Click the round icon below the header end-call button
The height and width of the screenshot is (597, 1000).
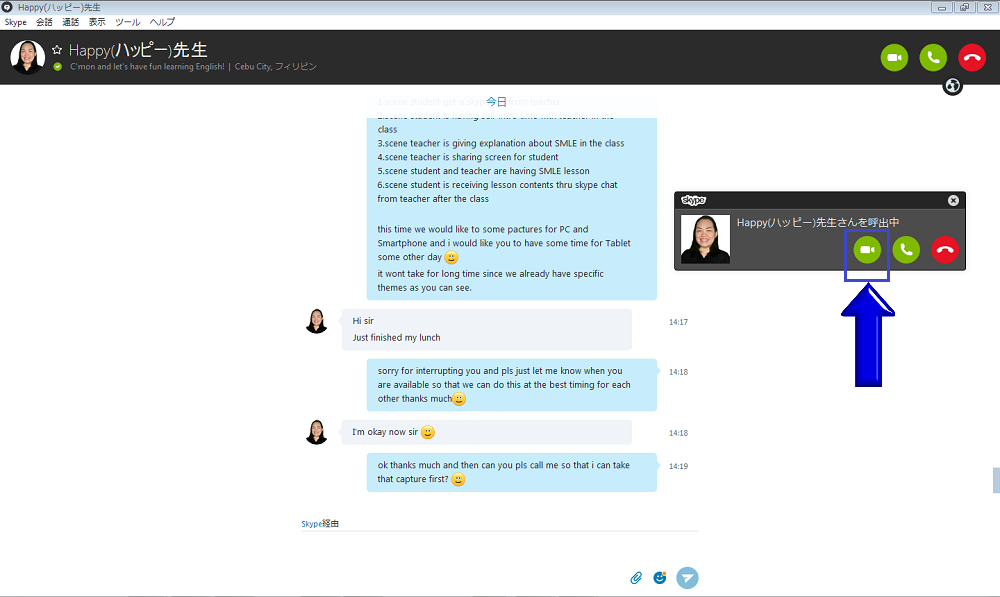[x=952, y=86]
